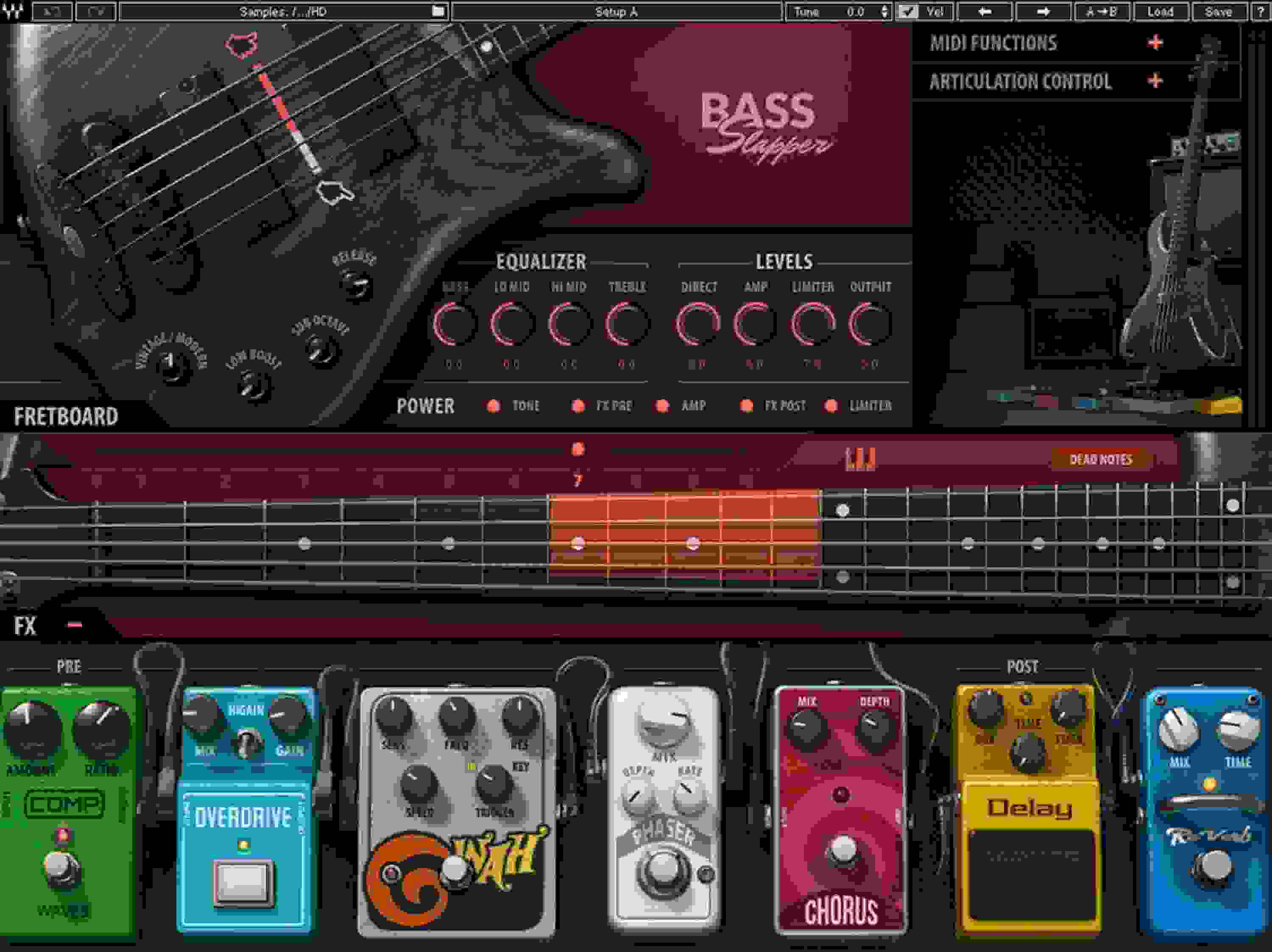Turn the TREBLE equalizer knob
This screenshot has height=952, width=1272.
tap(628, 325)
